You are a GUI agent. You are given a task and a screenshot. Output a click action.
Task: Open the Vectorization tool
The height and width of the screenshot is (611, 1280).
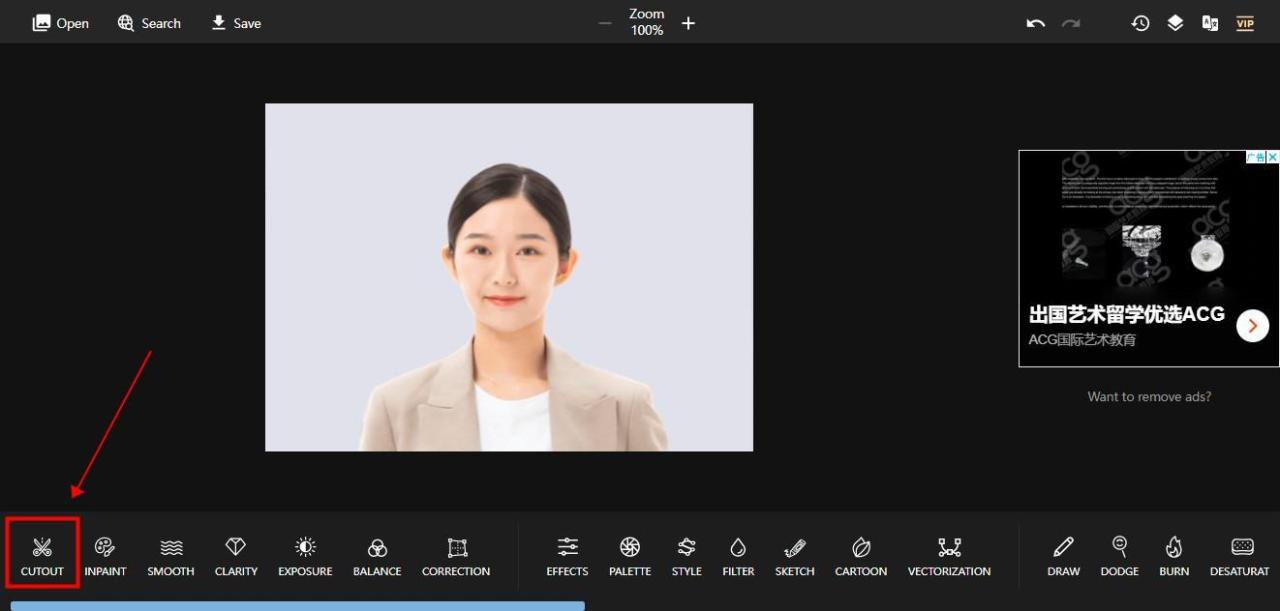point(949,555)
